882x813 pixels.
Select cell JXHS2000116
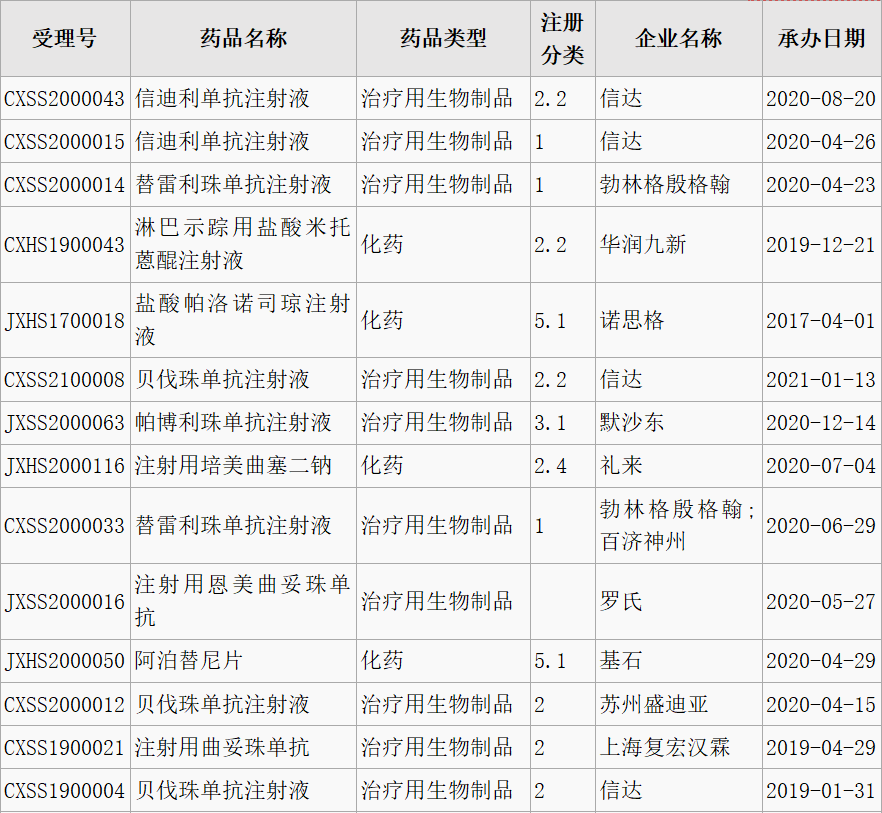click(x=64, y=466)
